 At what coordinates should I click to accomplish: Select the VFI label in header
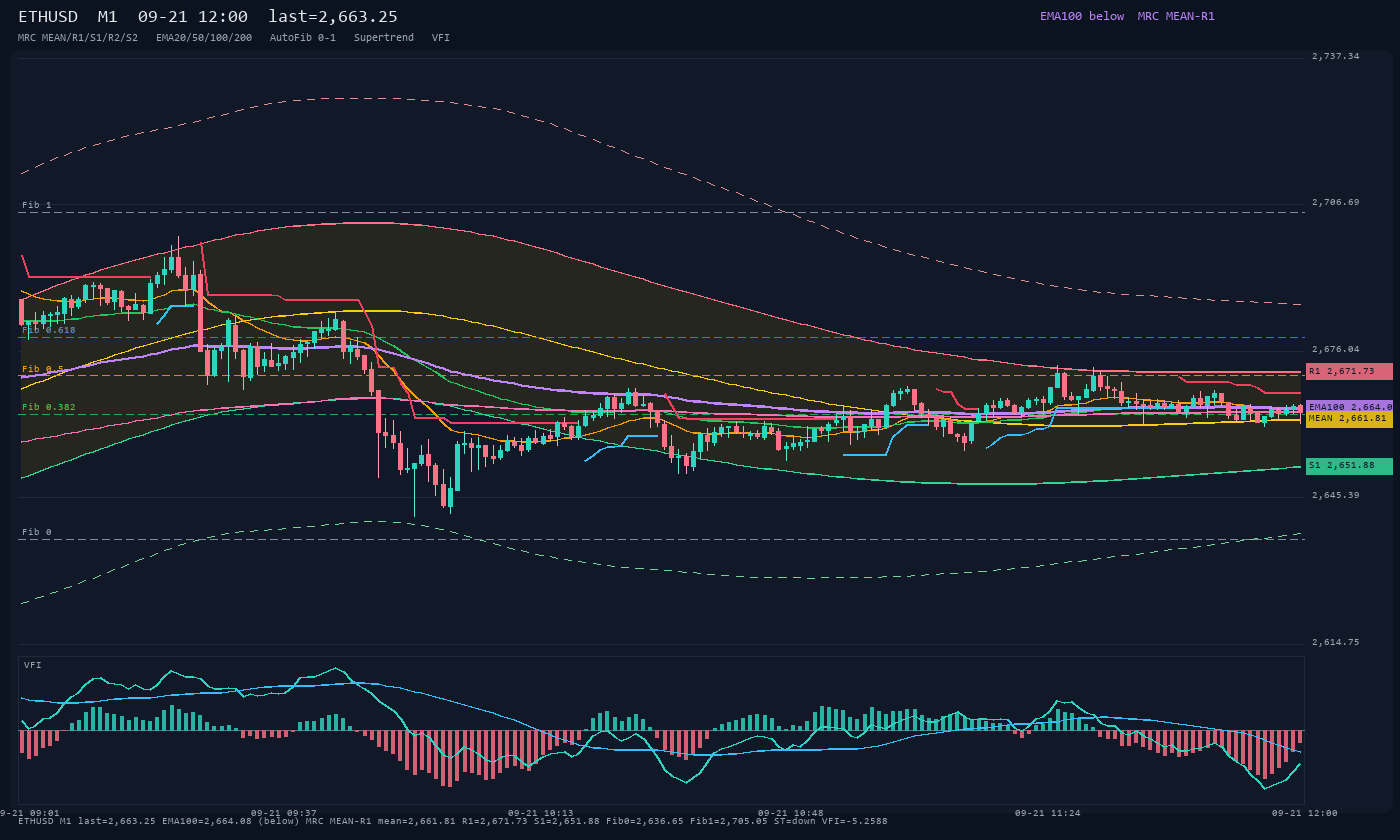(x=441, y=37)
